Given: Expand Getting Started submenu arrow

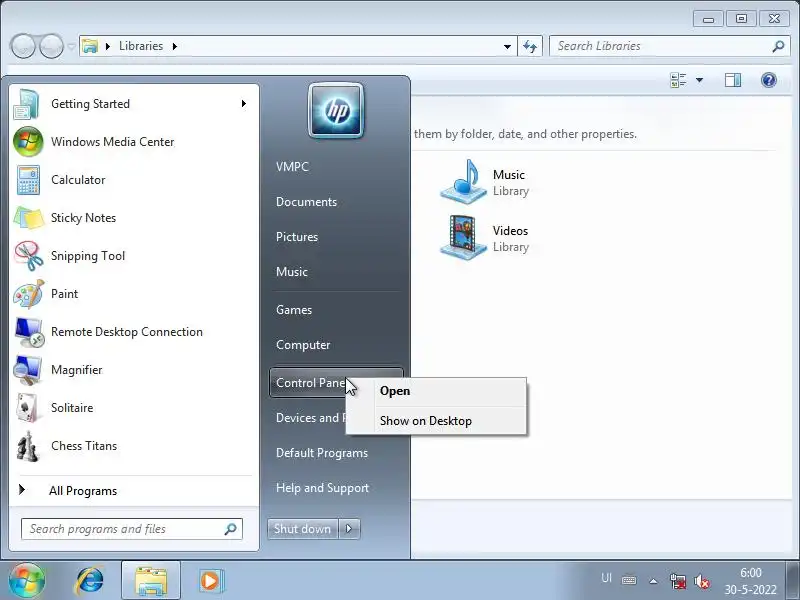Looking at the screenshot, I should (x=244, y=104).
